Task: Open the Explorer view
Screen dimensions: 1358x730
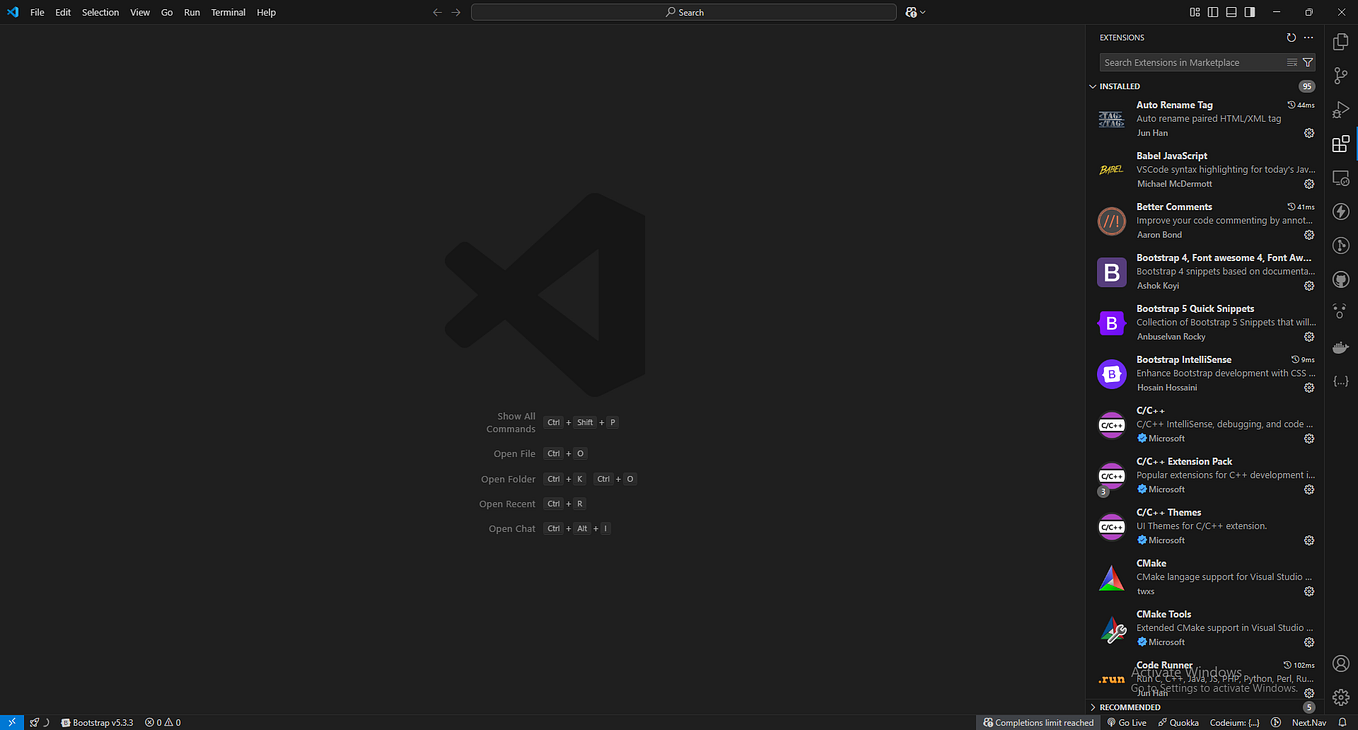Action: click(1340, 40)
